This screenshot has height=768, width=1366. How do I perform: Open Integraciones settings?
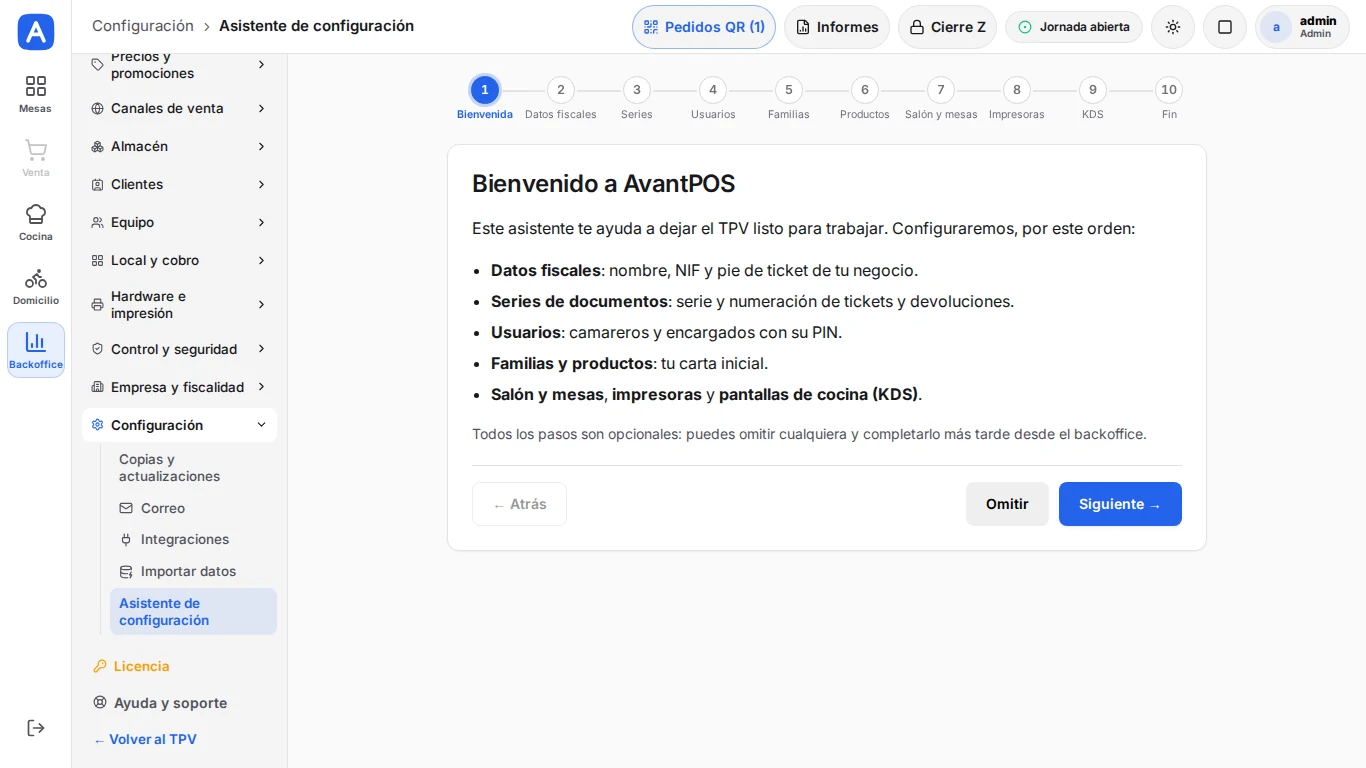(x=193, y=539)
